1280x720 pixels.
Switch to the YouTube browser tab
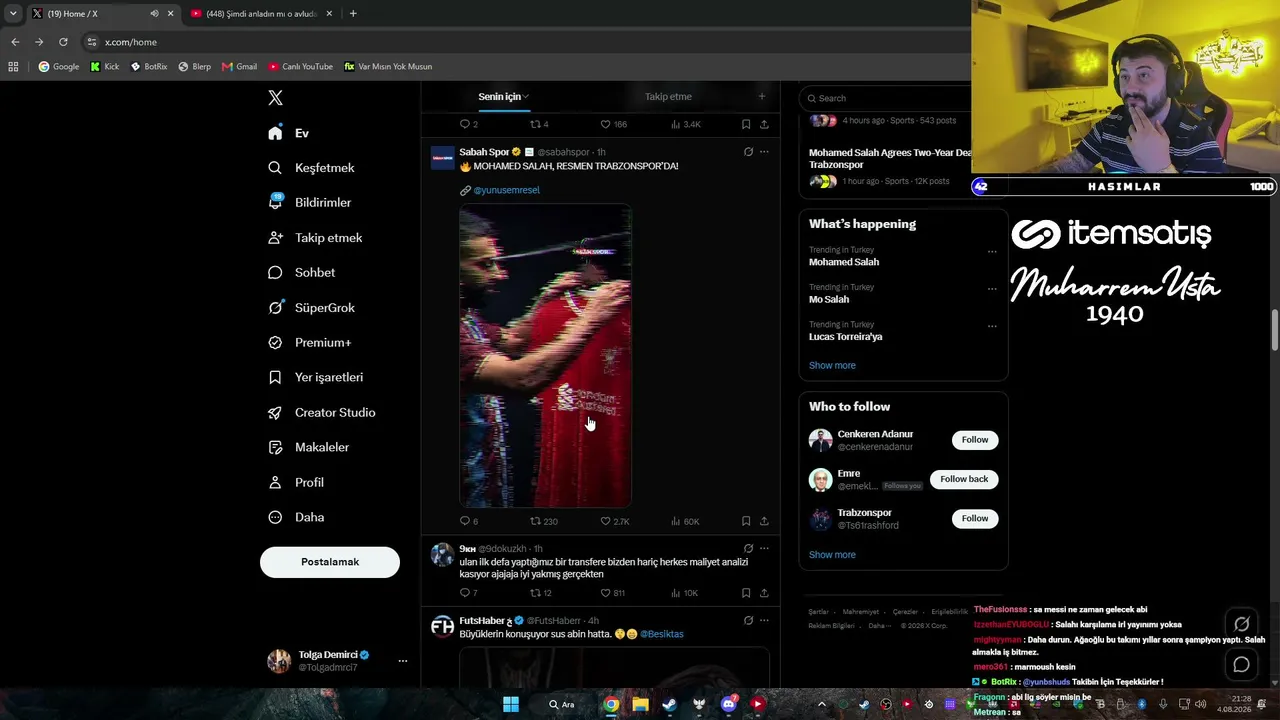point(260,14)
